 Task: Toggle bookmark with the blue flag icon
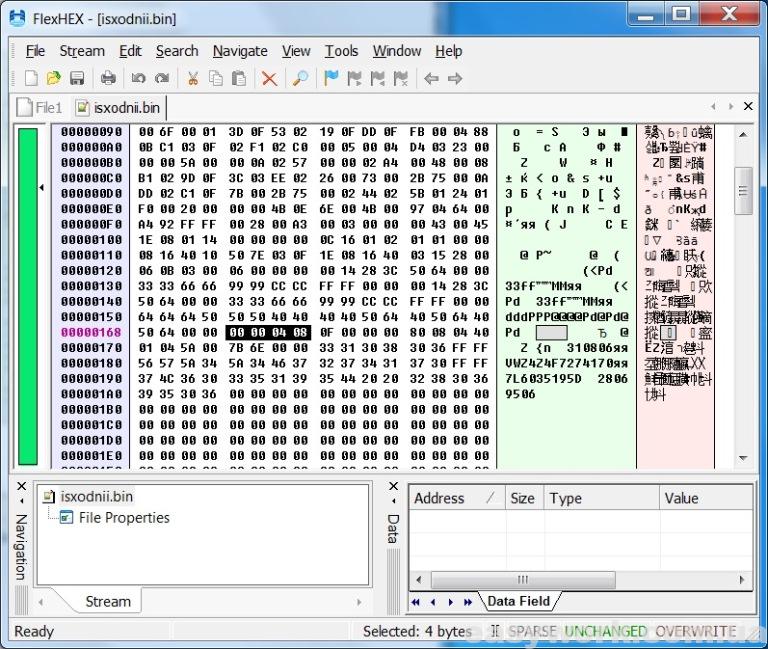tap(332, 78)
